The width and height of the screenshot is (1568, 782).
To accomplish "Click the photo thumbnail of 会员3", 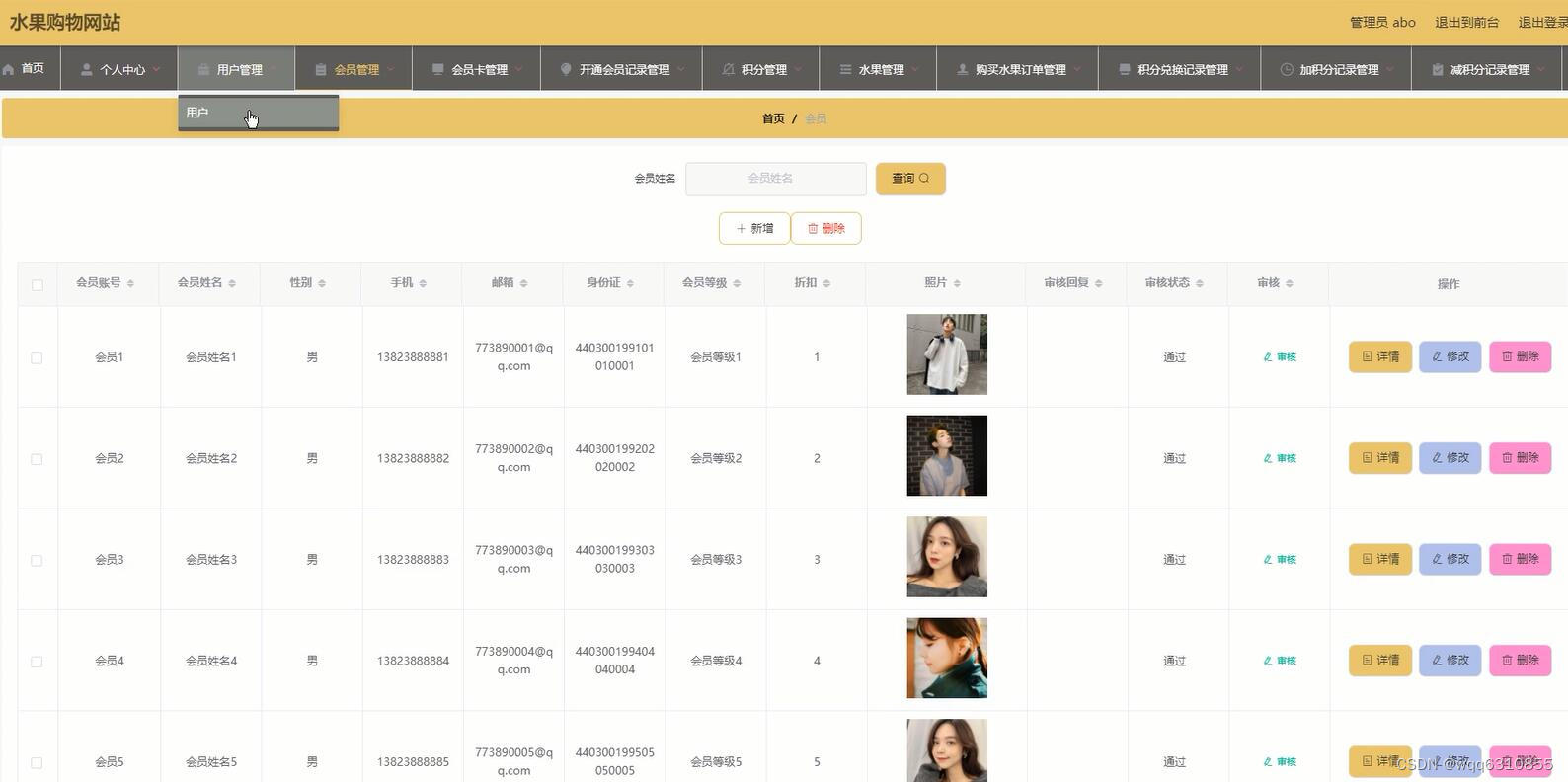I will [x=947, y=557].
